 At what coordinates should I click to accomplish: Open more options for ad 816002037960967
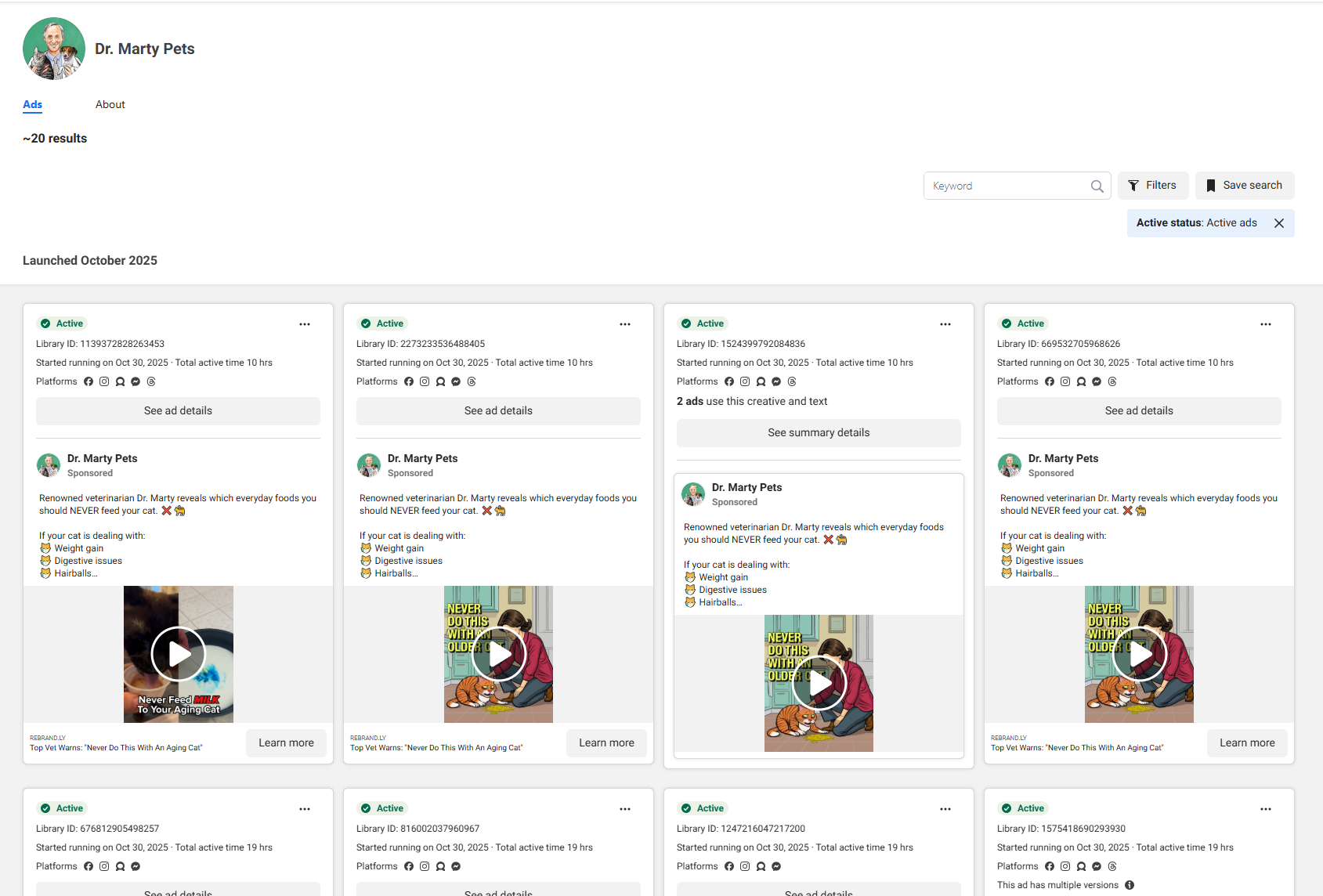625,809
